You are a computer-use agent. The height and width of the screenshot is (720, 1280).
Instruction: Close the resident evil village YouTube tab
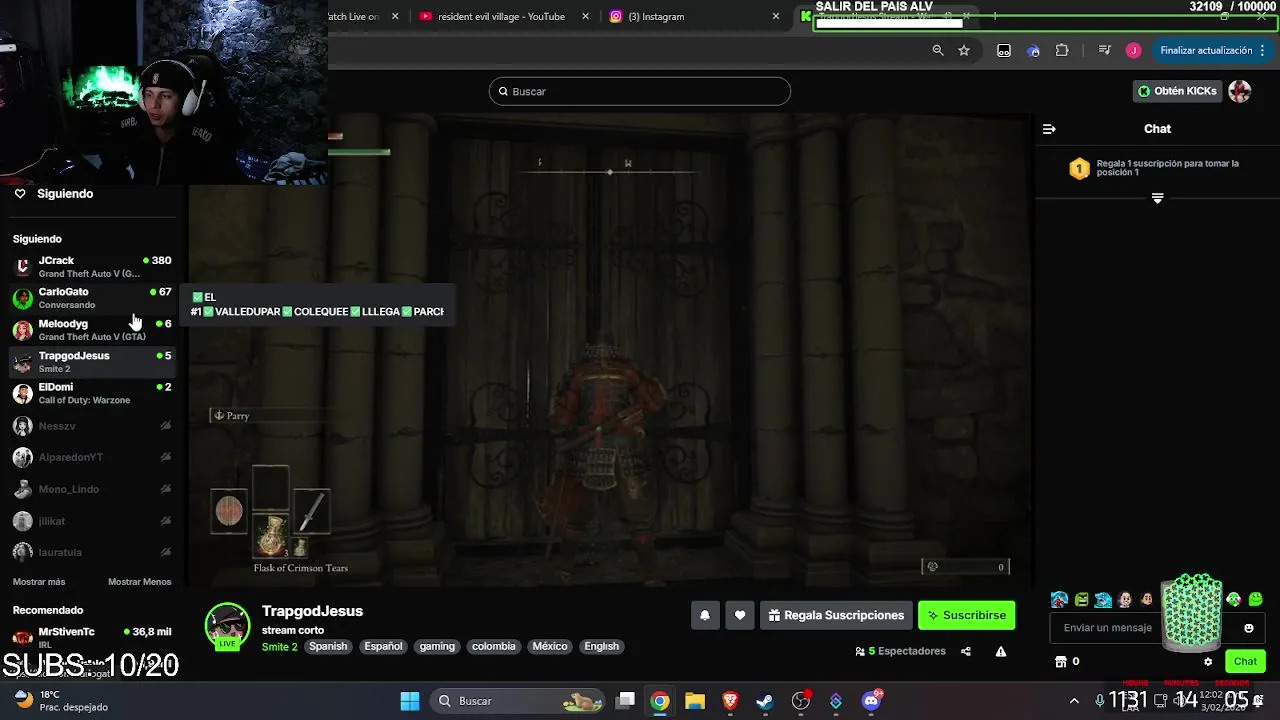click(586, 16)
